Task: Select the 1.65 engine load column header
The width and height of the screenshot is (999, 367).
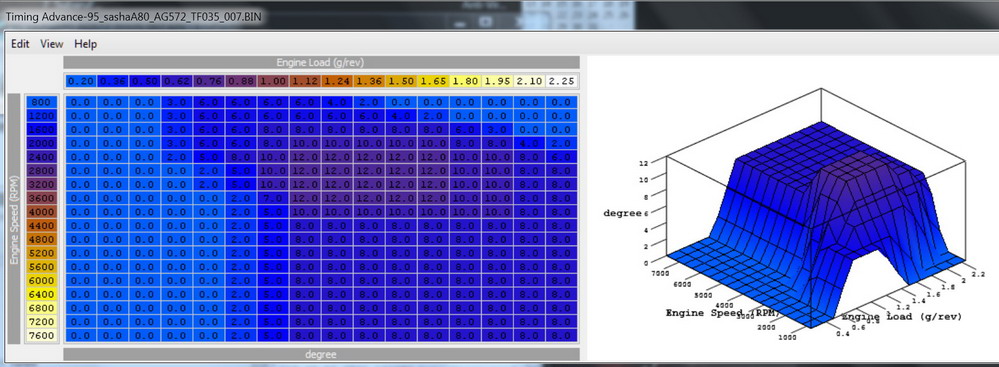Action: tap(434, 82)
